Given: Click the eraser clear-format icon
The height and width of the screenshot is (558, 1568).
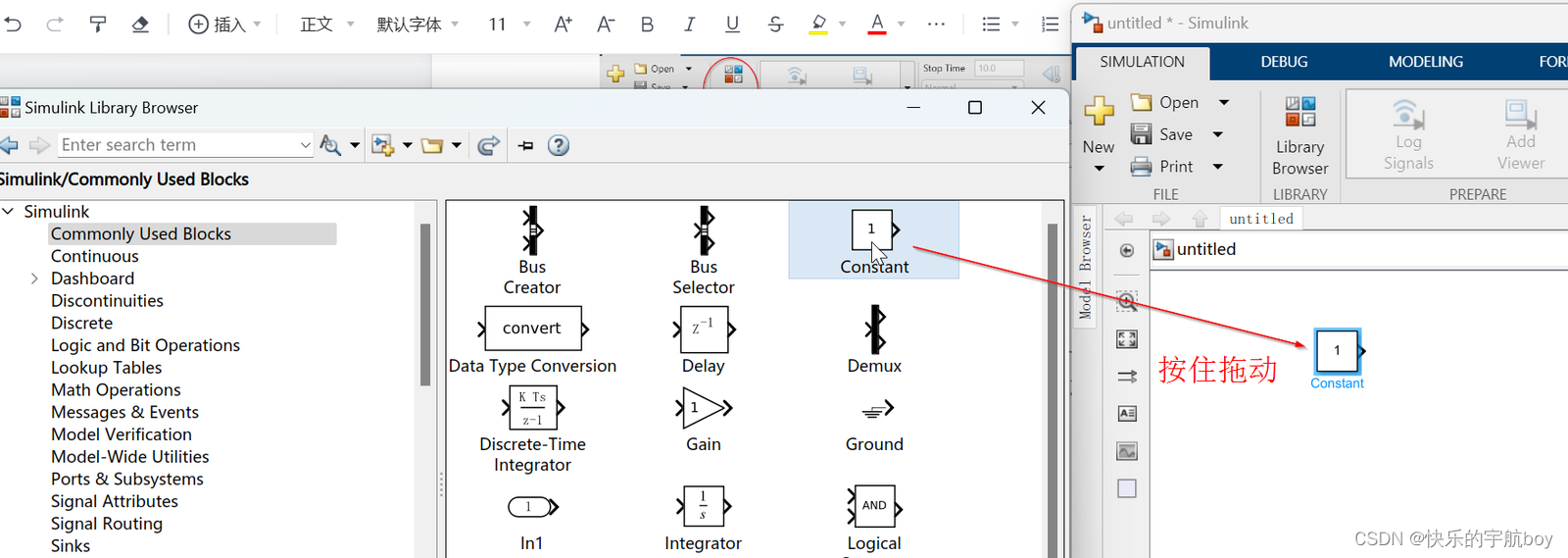Looking at the screenshot, I should point(140,24).
